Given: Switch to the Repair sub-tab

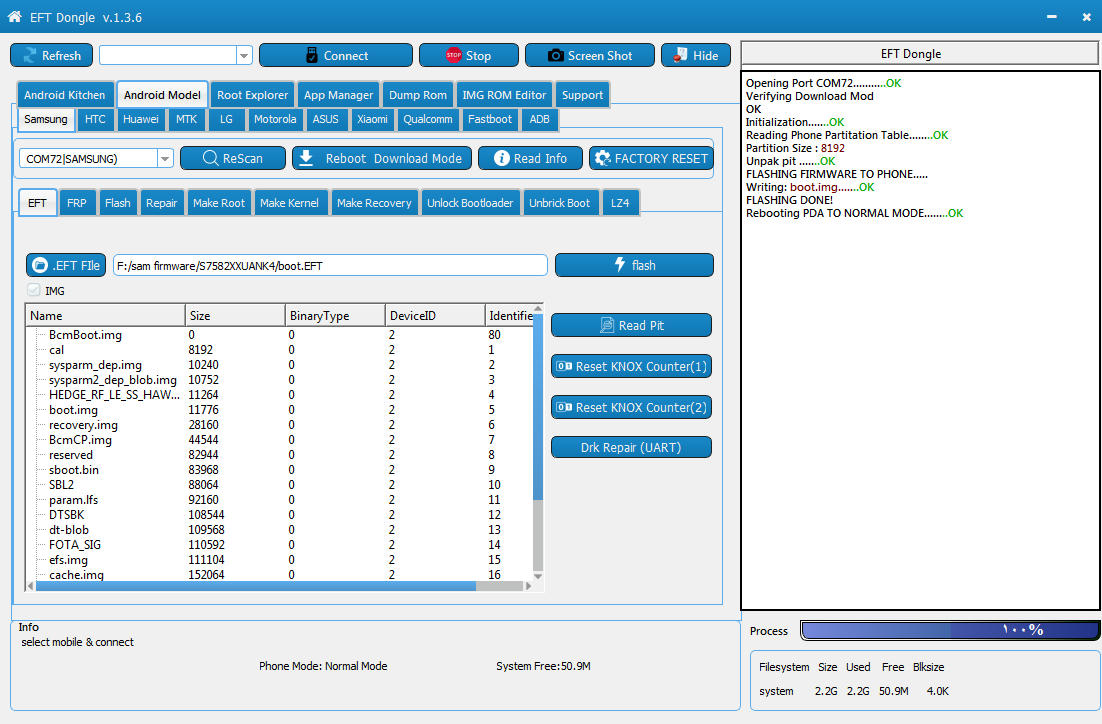Looking at the screenshot, I should pyautogui.click(x=162, y=203).
